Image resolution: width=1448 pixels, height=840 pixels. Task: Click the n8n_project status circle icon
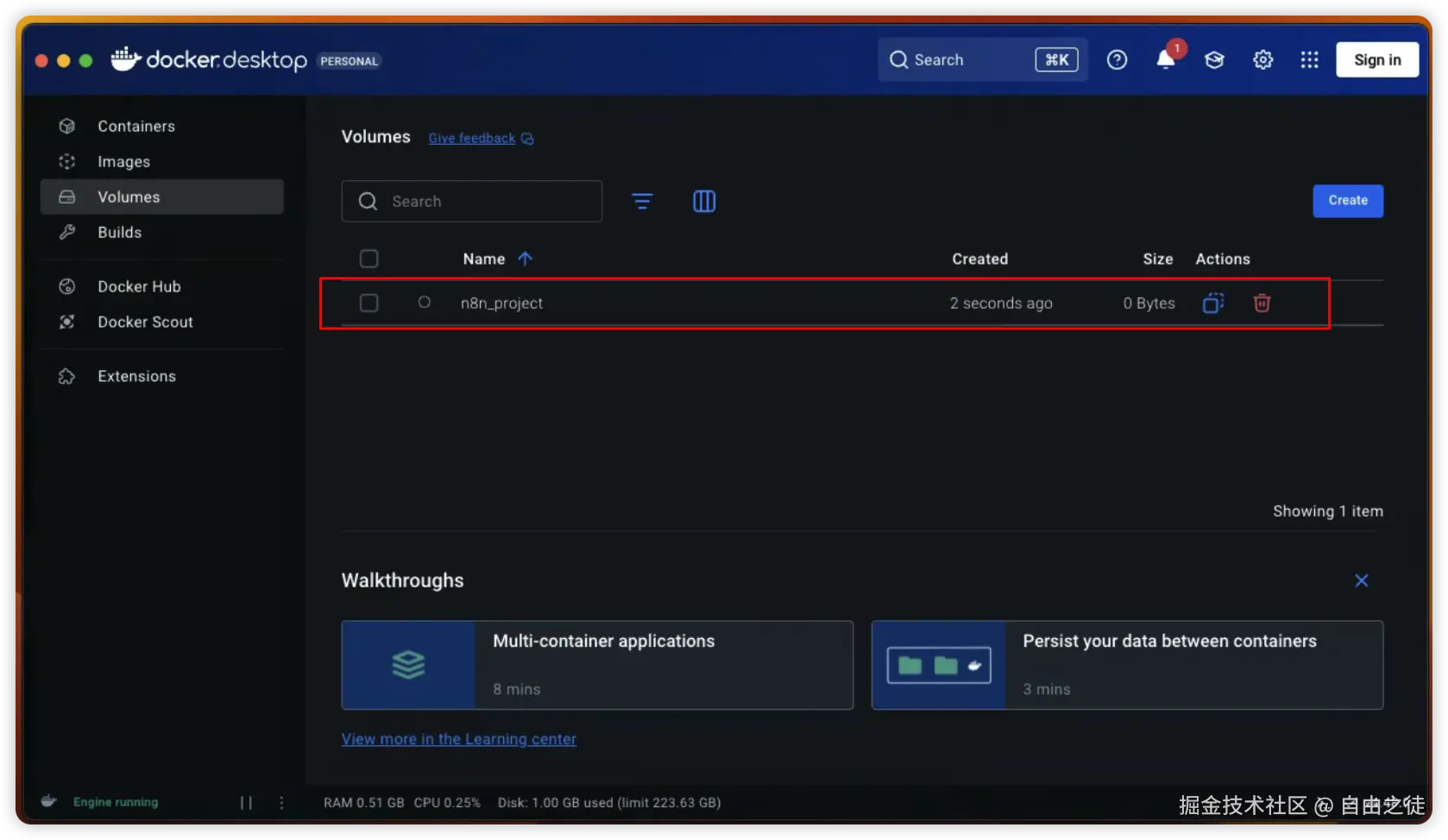[x=425, y=303]
